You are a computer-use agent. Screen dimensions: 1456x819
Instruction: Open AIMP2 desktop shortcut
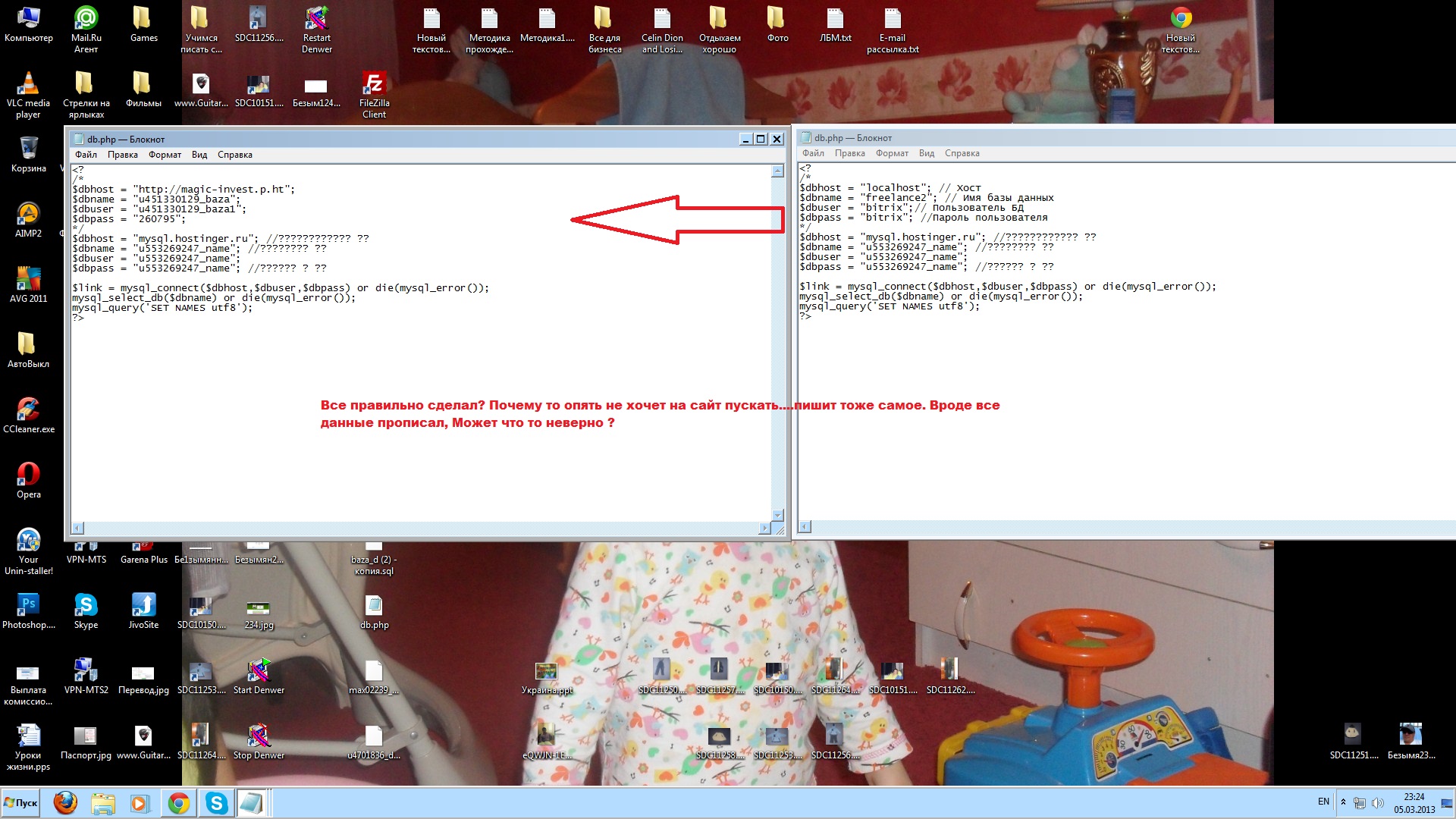[x=28, y=216]
